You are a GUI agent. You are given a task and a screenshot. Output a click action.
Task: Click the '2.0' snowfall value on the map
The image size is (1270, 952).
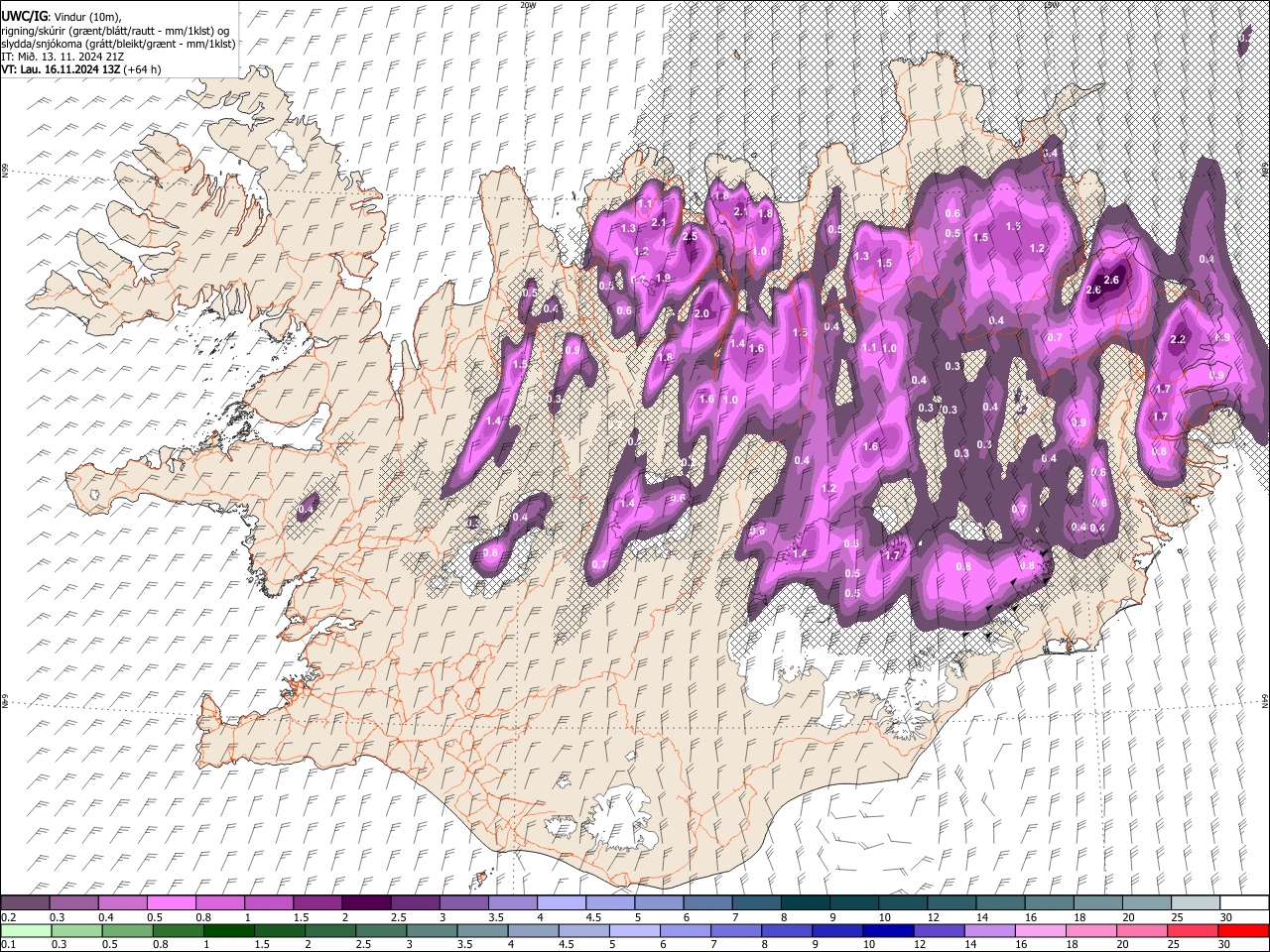pos(701,314)
